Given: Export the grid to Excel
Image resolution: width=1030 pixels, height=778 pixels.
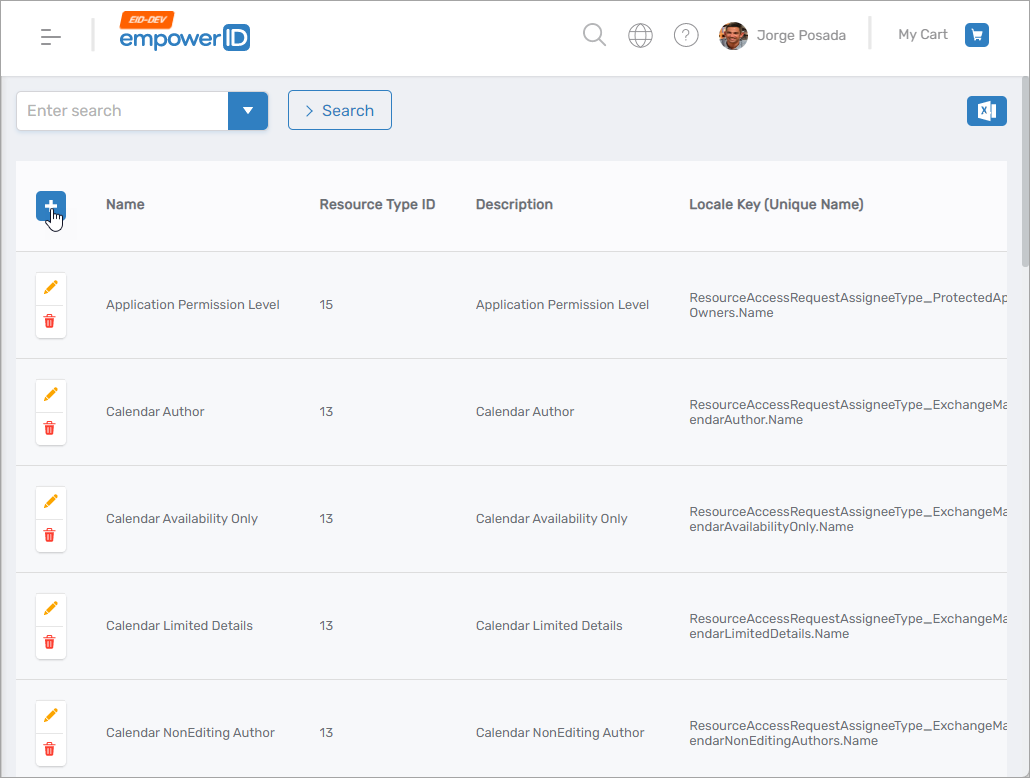Looking at the screenshot, I should pos(986,111).
